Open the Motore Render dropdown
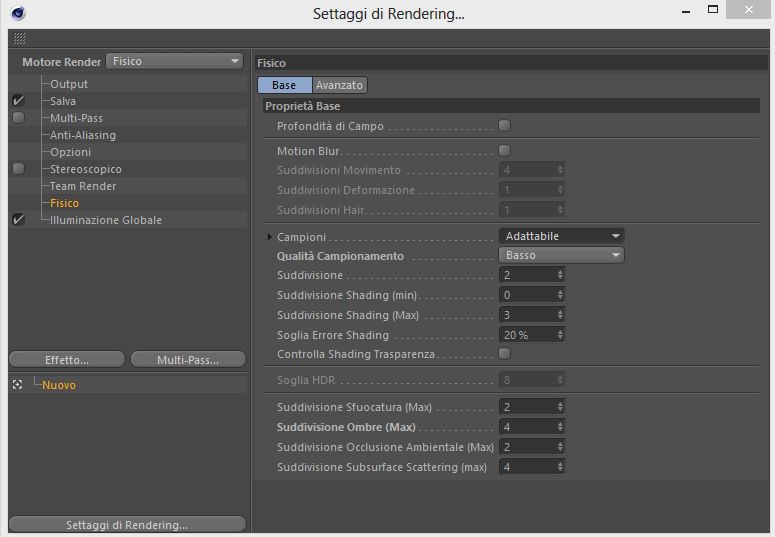 [175, 61]
